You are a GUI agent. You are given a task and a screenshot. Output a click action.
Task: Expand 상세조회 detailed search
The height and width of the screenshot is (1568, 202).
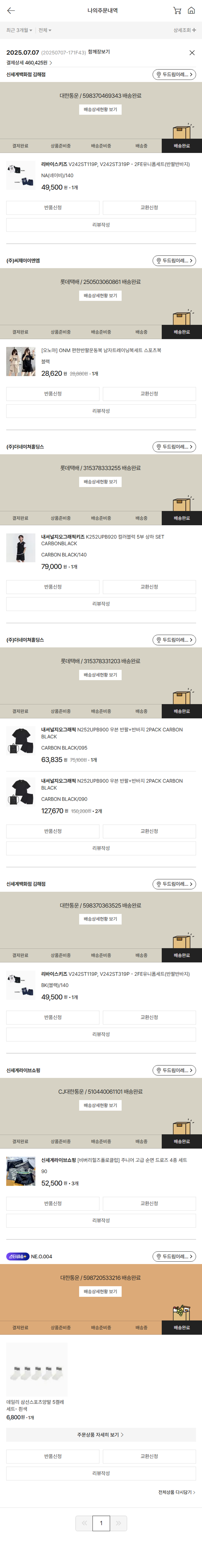(x=184, y=30)
